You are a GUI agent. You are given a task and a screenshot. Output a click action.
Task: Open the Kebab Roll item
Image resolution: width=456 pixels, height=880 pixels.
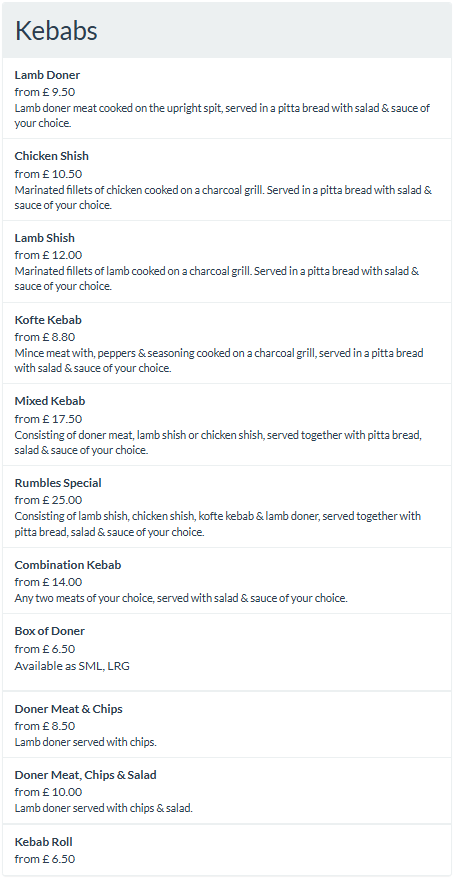227,850
